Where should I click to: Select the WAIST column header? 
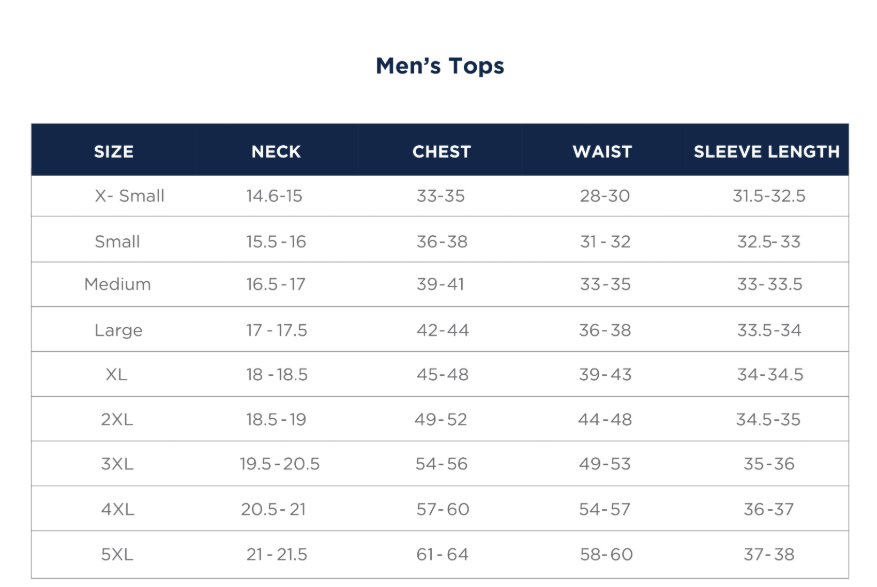(x=602, y=152)
